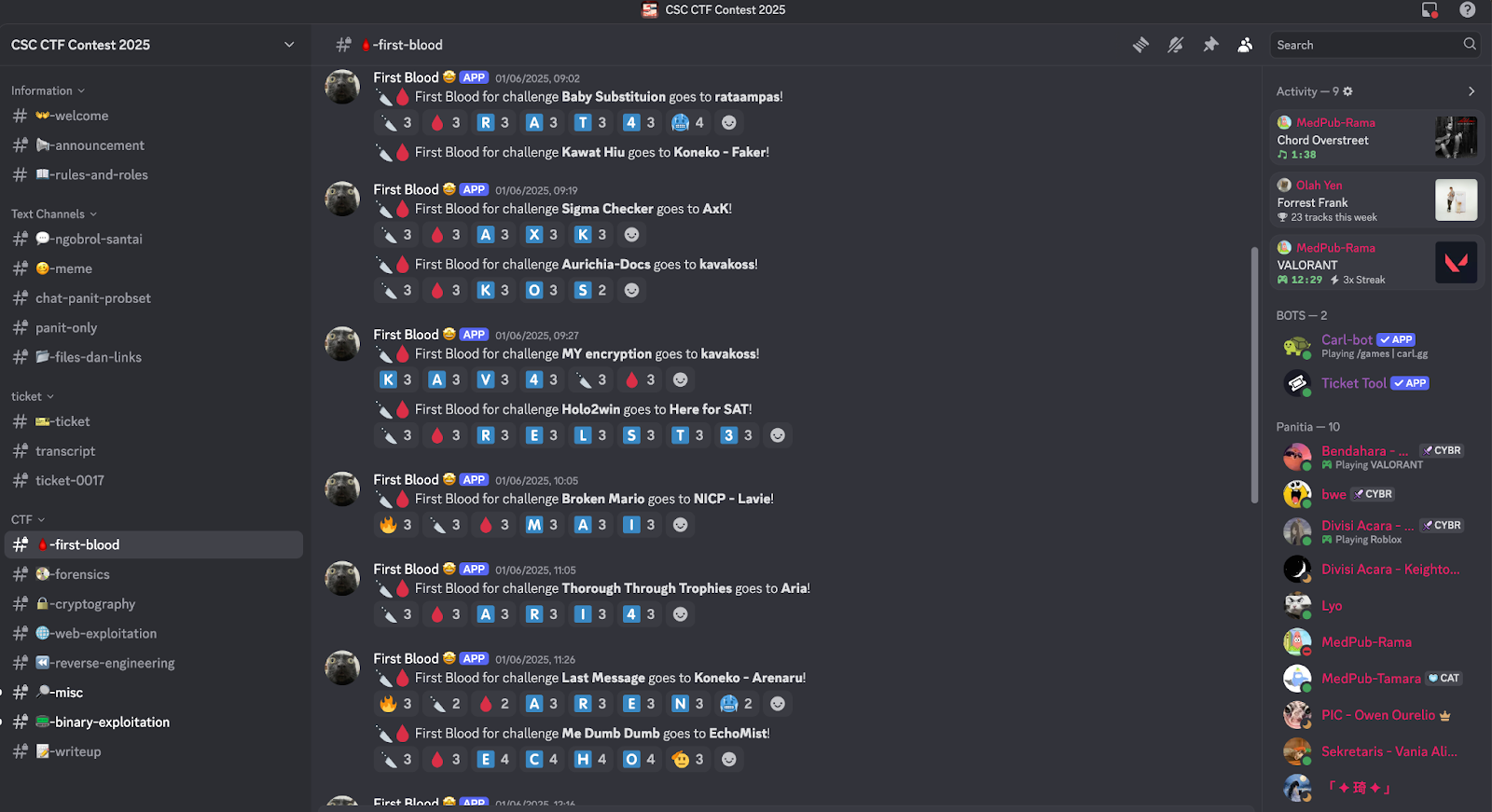Add reaction to Baby Substituion message
The image size is (1492, 812).
(729, 123)
